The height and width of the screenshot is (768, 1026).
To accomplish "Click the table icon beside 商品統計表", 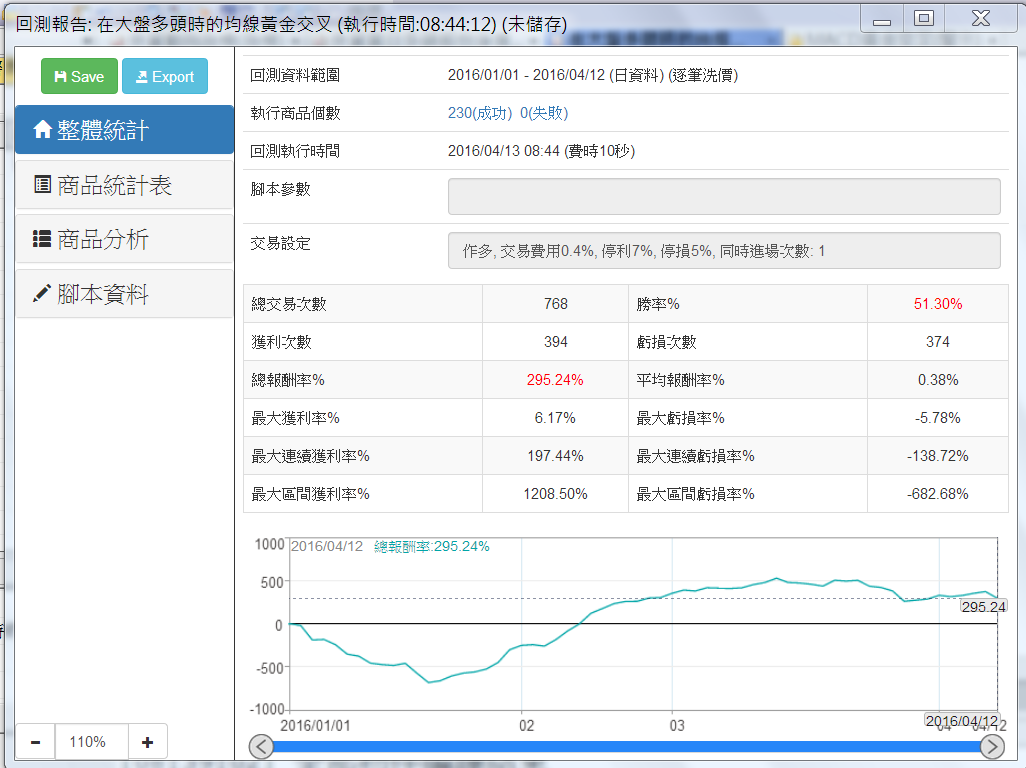I will tap(43, 185).
